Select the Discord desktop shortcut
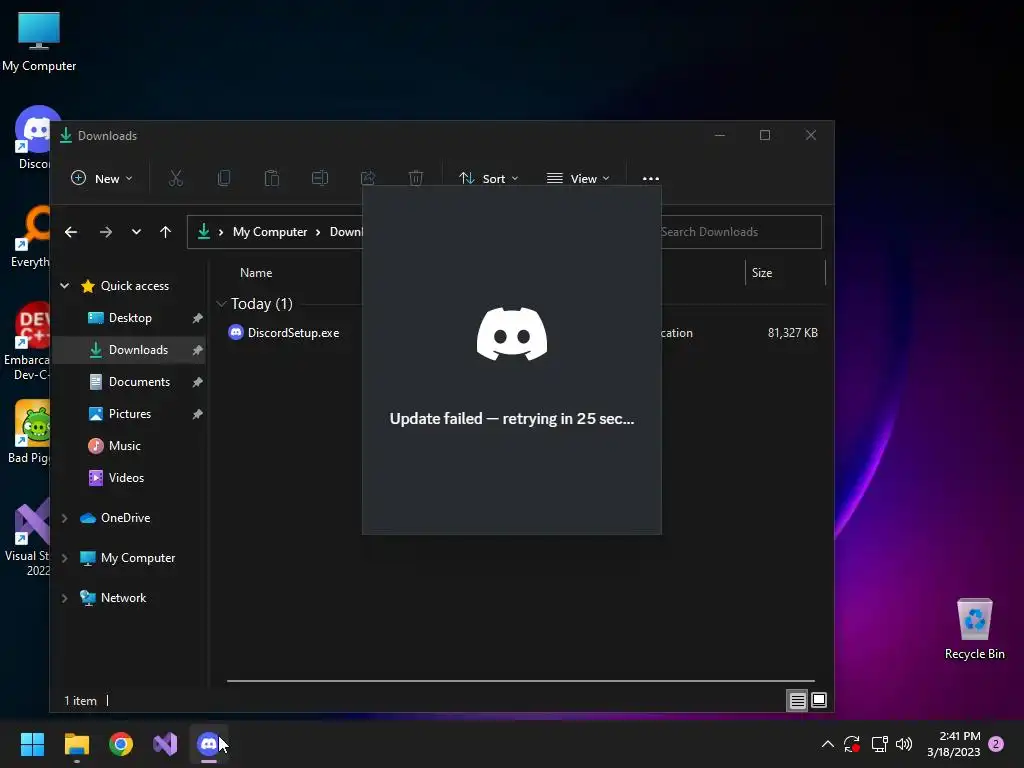Image resolution: width=1024 pixels, height=768 pixels. 33,137
